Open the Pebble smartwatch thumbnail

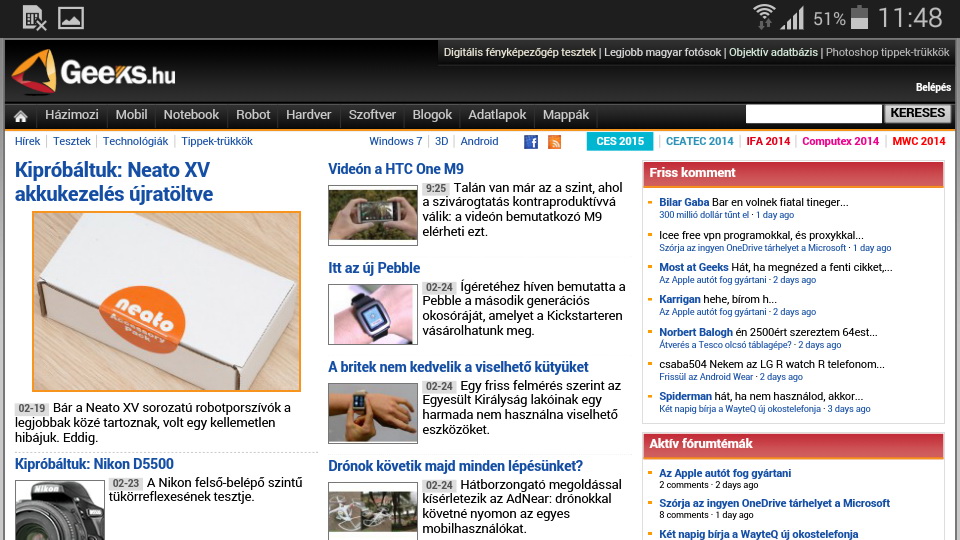tap(372, 314)
